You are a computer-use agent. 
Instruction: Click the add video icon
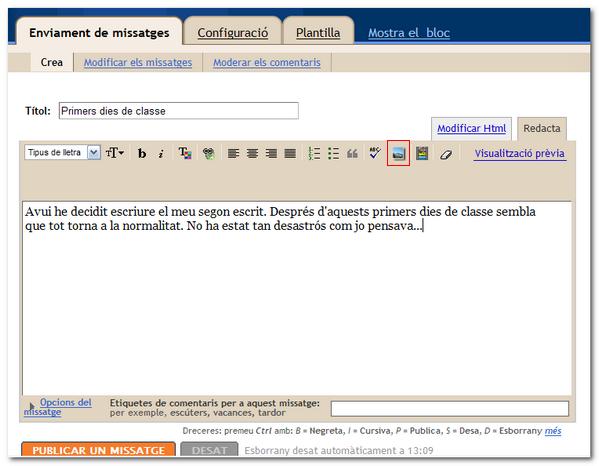tap(422, 154)
